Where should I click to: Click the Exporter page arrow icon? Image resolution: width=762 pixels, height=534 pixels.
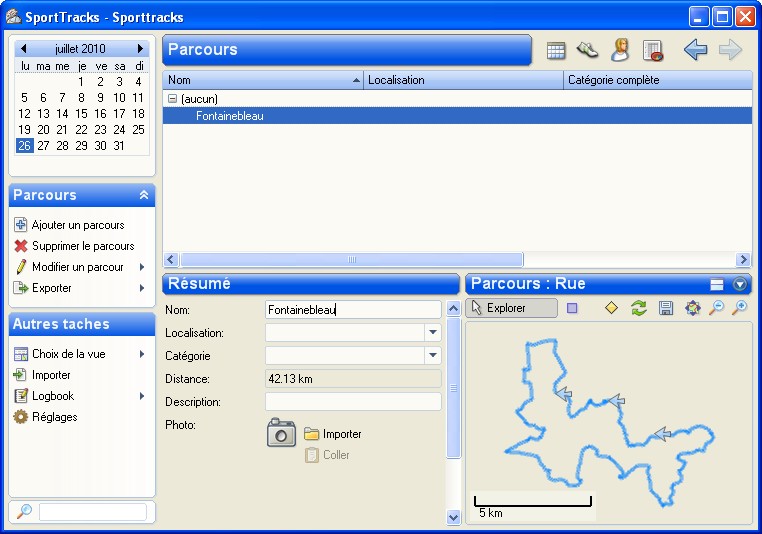tap(20, 288)
